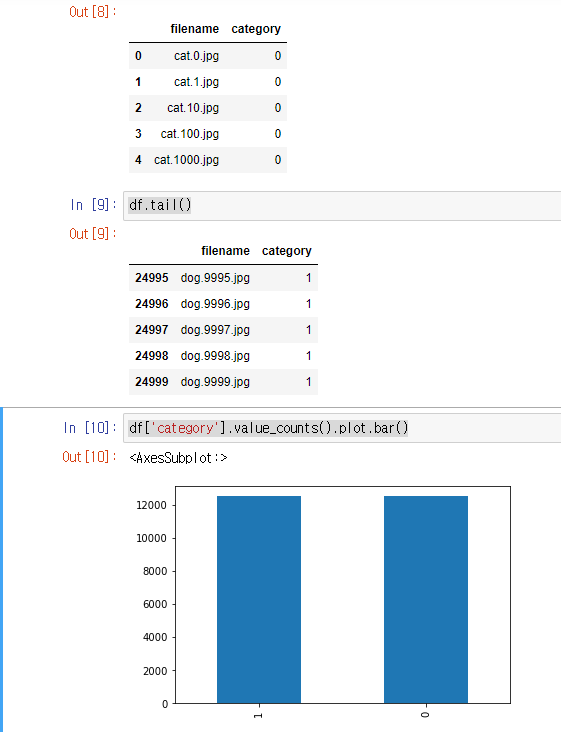This screenshot has height=732, width=561.
Task: Click the cat.100.jpg filename cell
Action: 189,134
